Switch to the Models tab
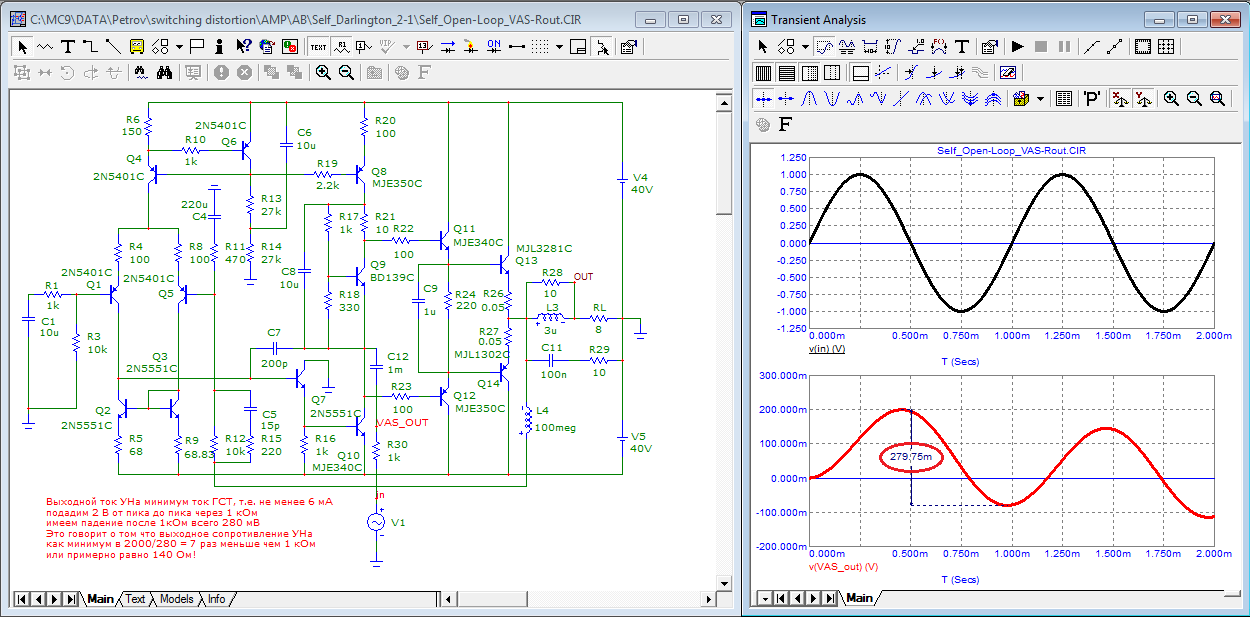 point(177,599)
